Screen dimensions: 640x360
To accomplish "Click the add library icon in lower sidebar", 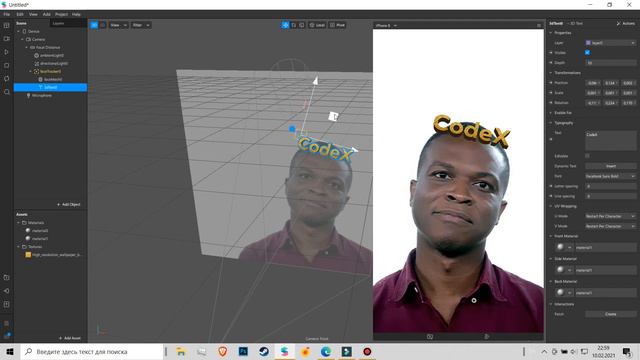I will [x=7, y=304].
